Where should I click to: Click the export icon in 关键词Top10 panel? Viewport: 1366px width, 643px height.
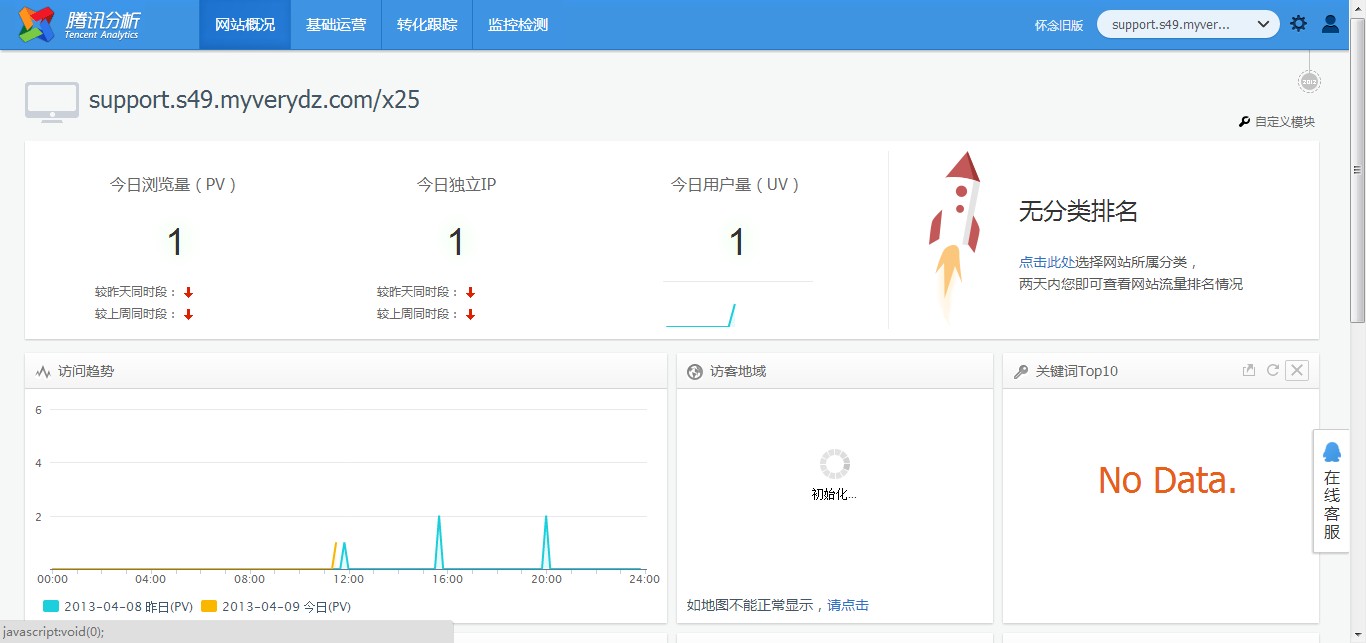tap(1248, 371)
